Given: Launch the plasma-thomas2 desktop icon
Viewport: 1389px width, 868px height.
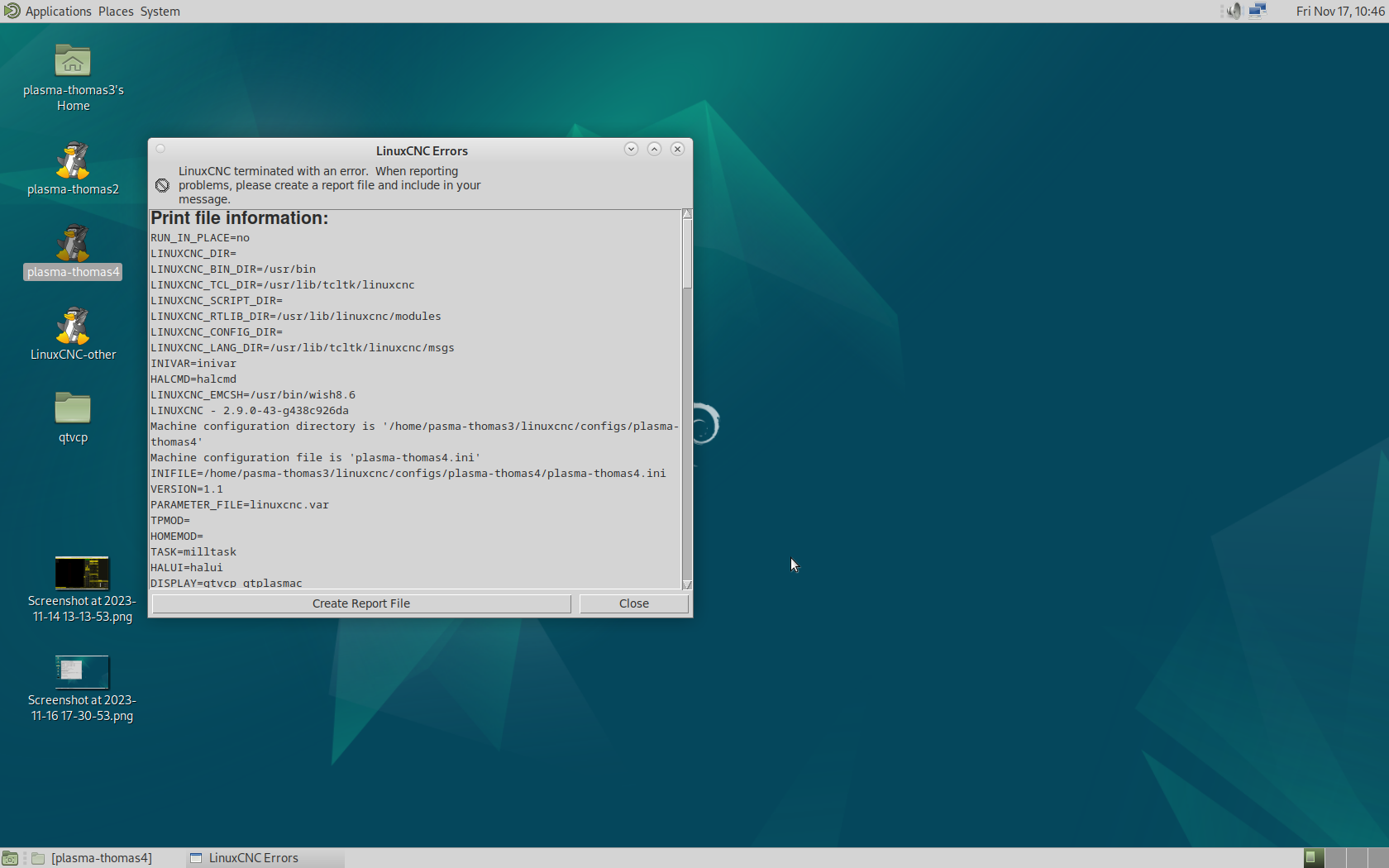Looking at the screenshot, I should click(x=73, y=160).
